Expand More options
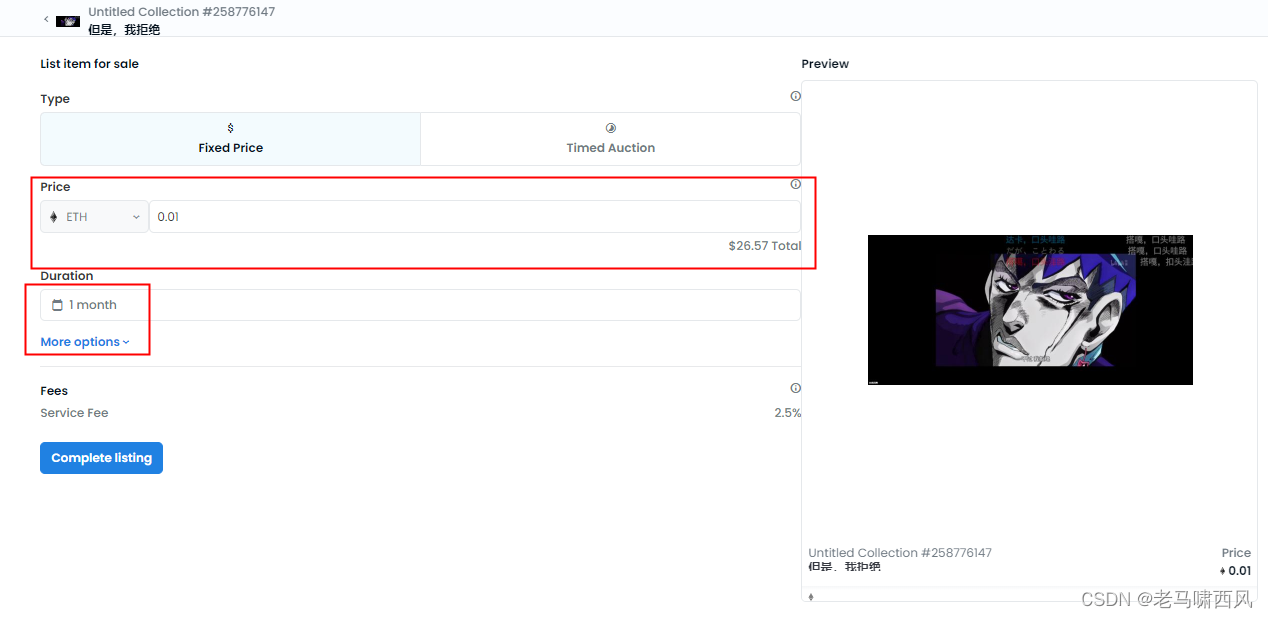Viewport: 1268px width, 618px height. (85, 342)
